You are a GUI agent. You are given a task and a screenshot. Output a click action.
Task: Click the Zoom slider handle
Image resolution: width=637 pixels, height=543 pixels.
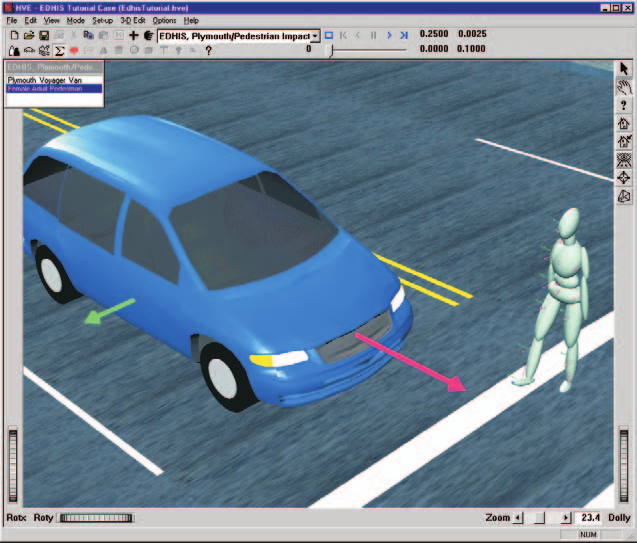pyautogui.click(x=539, y=518)
